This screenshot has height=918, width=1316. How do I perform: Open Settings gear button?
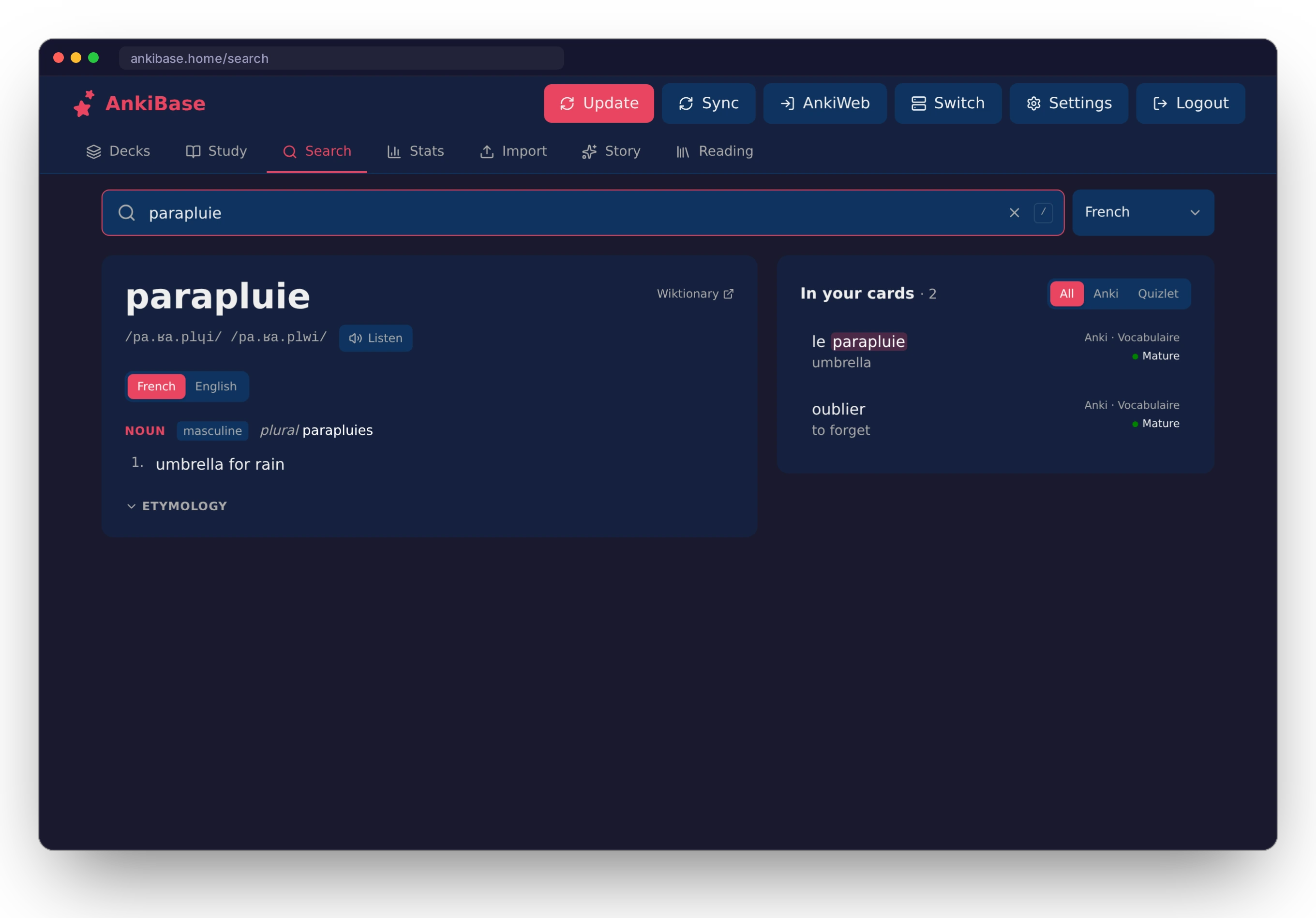click(x=1068, y=103)
